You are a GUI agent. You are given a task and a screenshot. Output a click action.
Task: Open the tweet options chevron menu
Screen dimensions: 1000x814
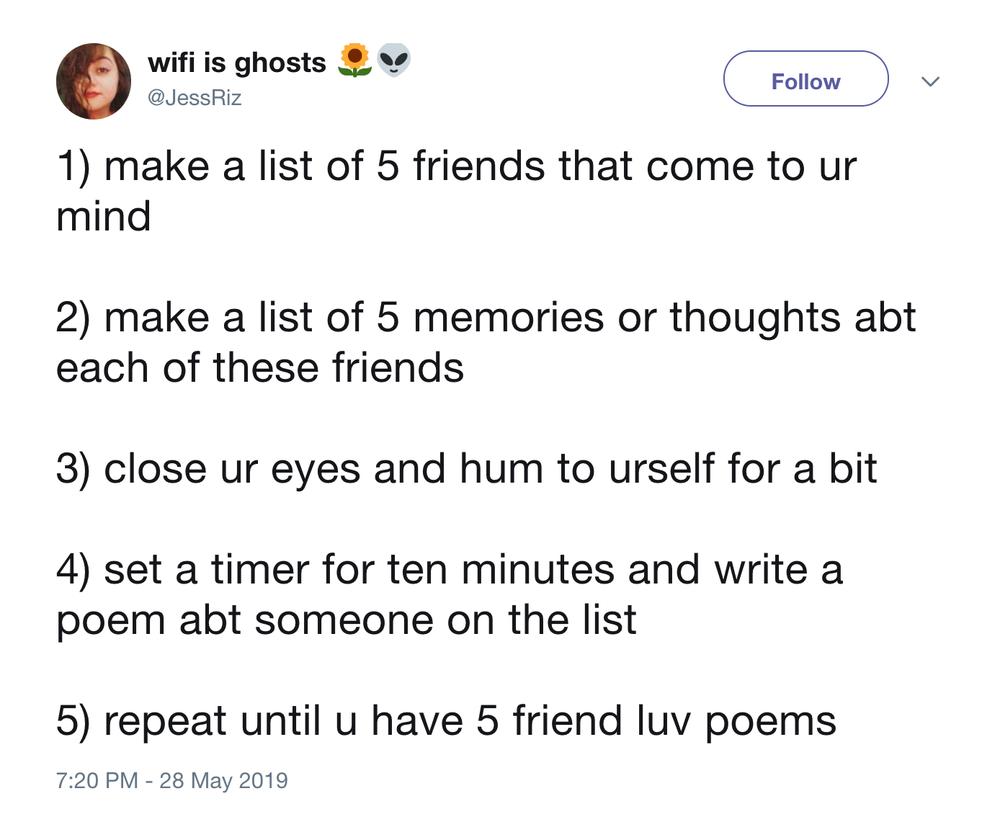pos(930,81)
